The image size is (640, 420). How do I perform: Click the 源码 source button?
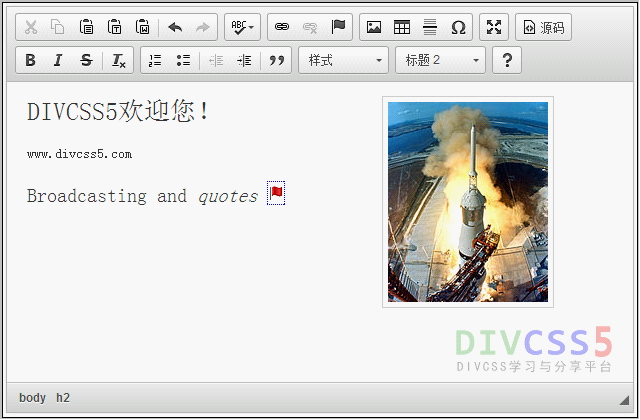pyautogui.click(x=543, y=27)
